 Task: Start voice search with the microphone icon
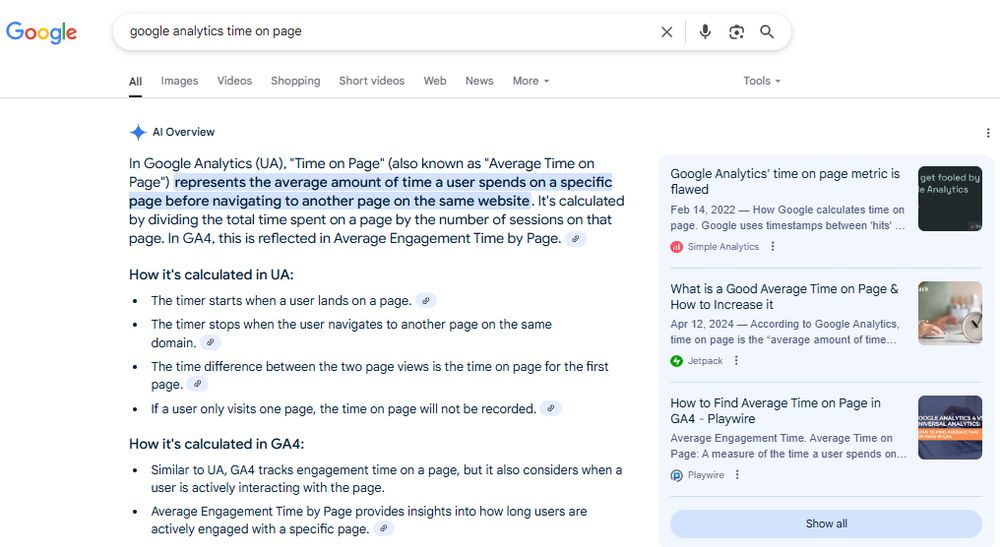705,32
